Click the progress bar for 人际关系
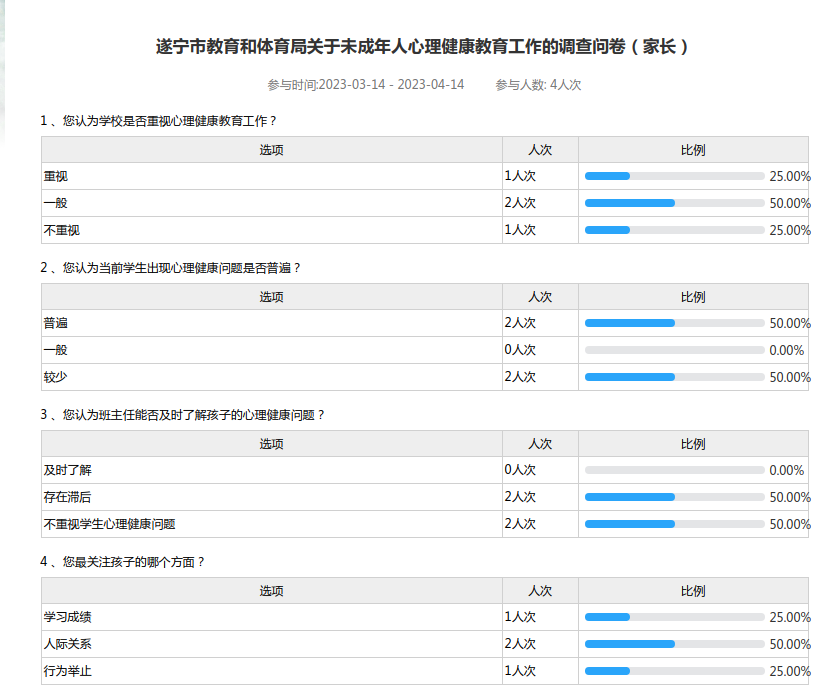This screenshot has width=832, height=698. point(674,644)
